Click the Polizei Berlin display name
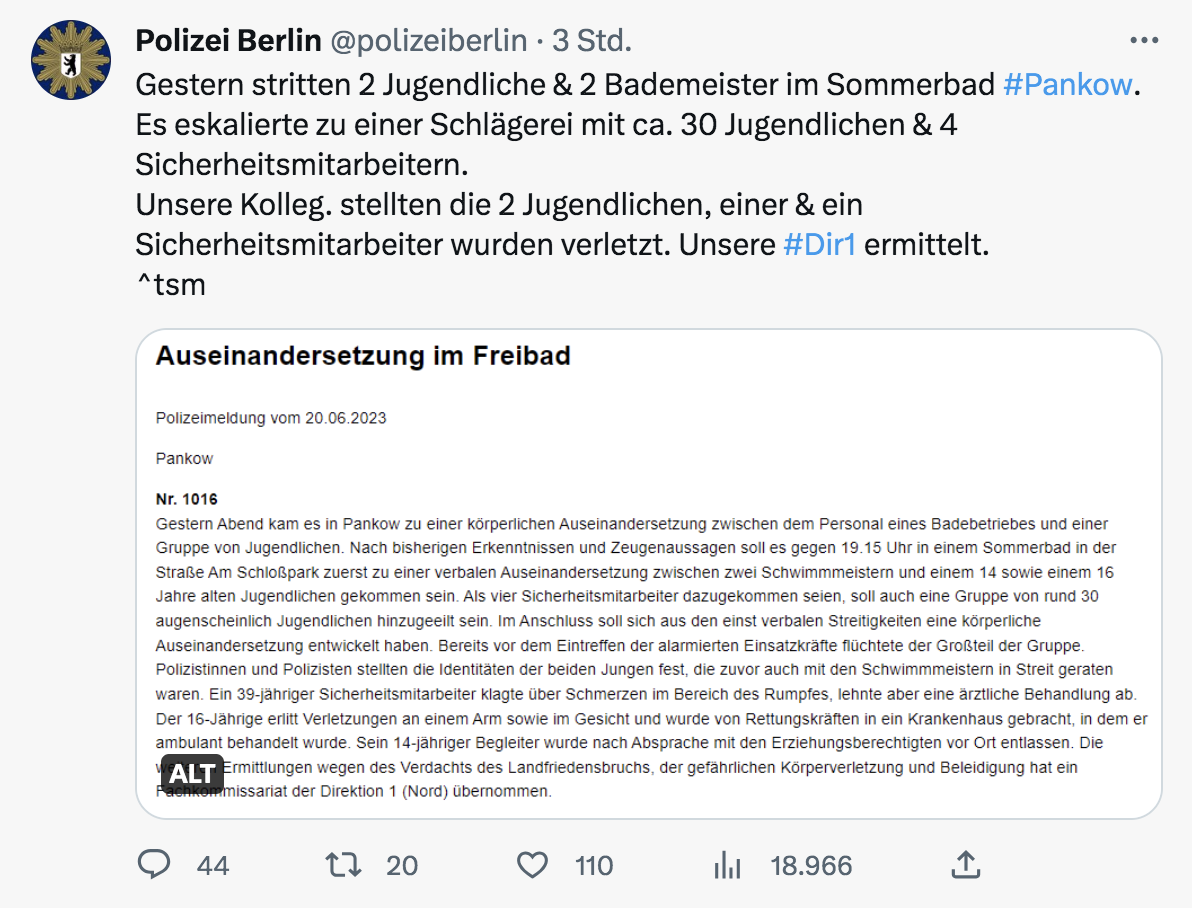 [228, 41]
